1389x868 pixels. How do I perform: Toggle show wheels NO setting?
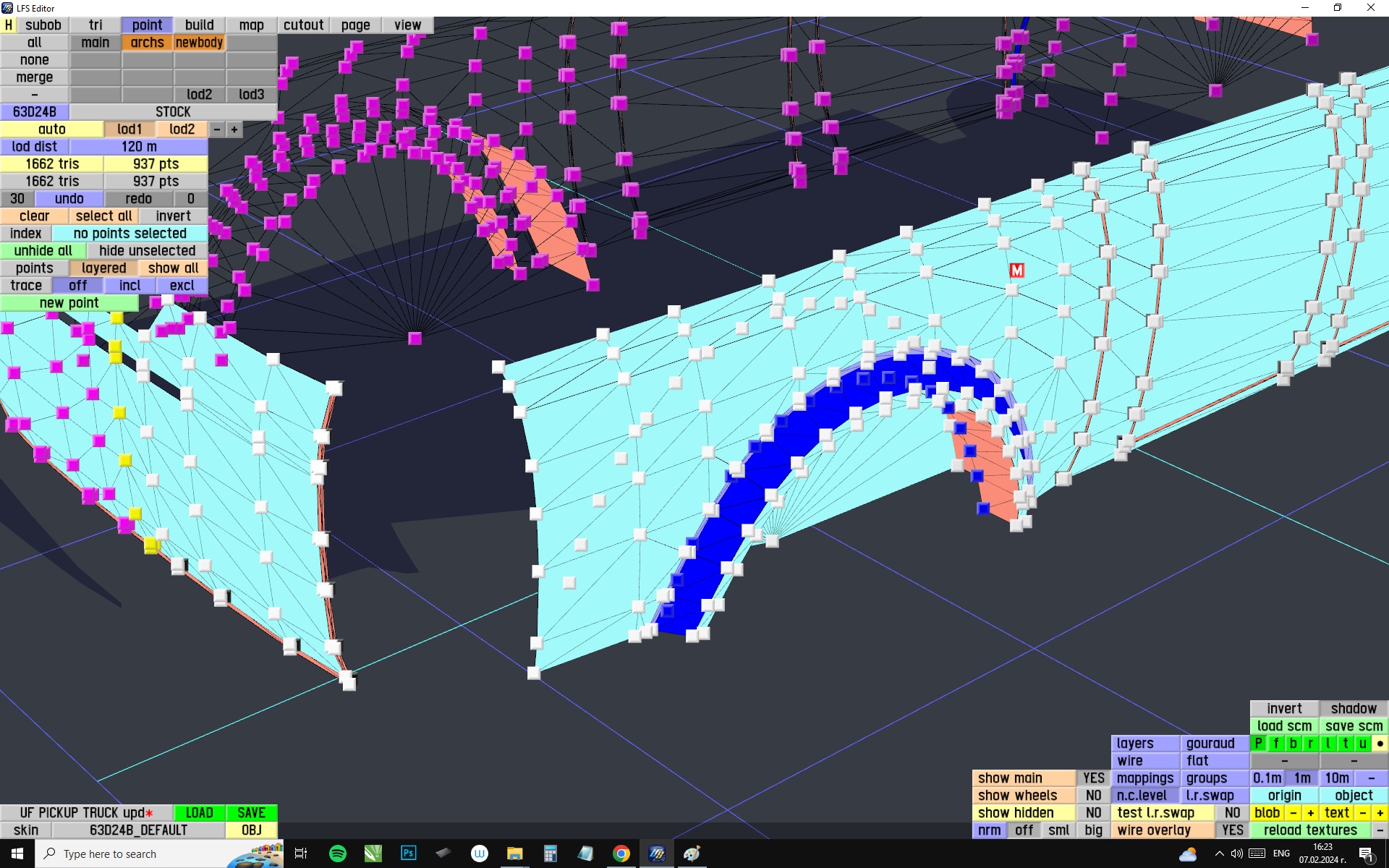pyautogui.click(x=1093, y=796)
